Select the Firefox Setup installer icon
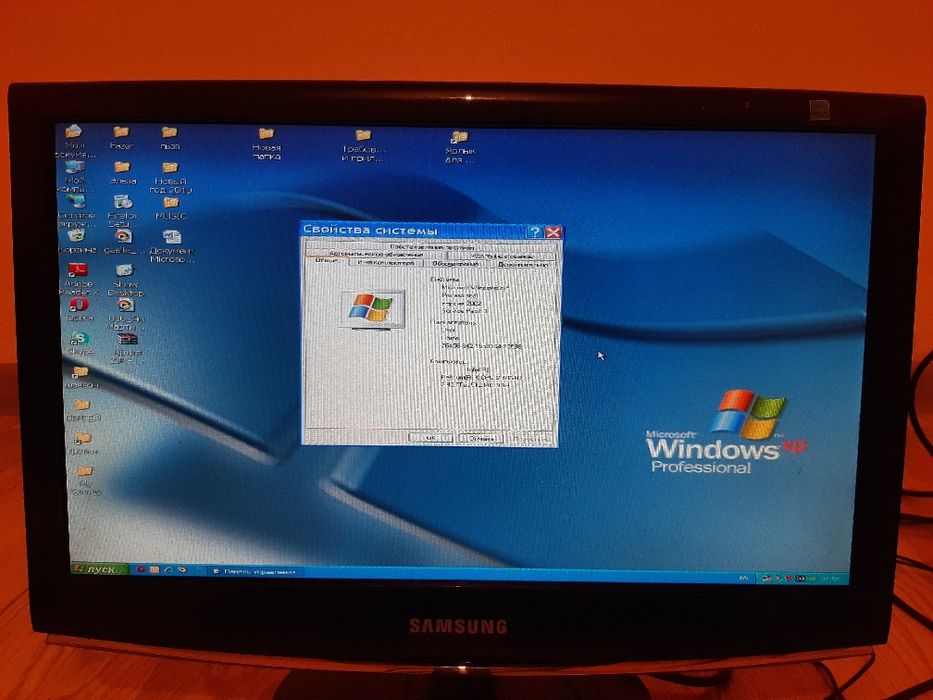This screenshot has width=933, height=700. click(x=123, y=211)
